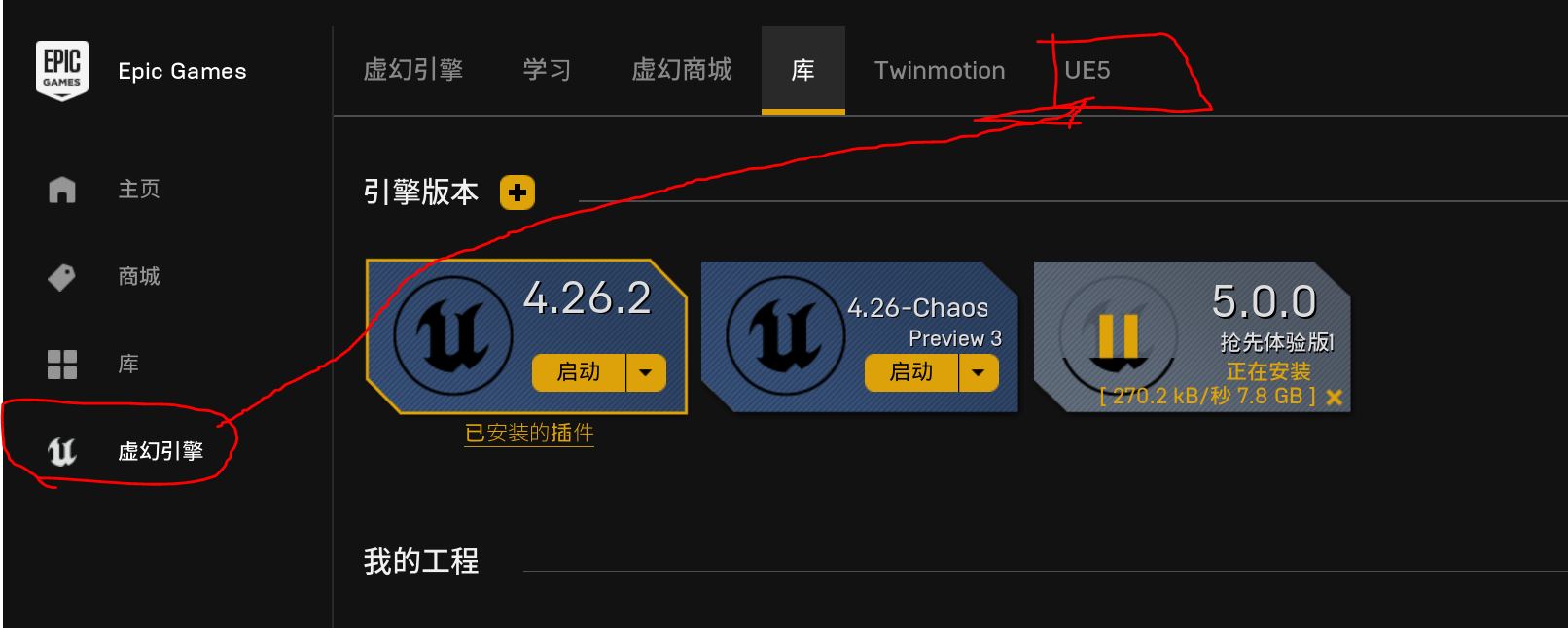Pause the 5.0.0 installation

pyautogui.click(x=1118, y=335)
